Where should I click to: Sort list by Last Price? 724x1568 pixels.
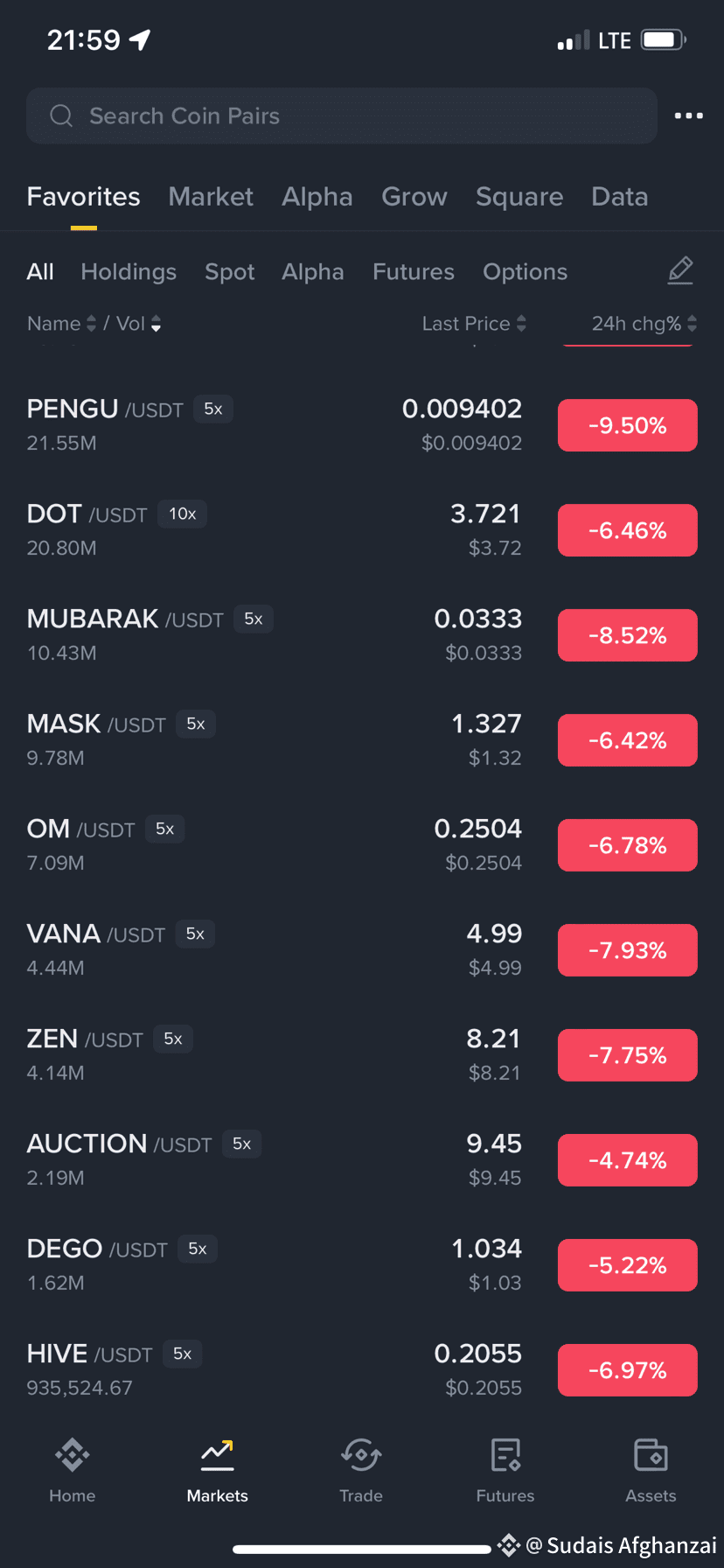coord(474,324)
